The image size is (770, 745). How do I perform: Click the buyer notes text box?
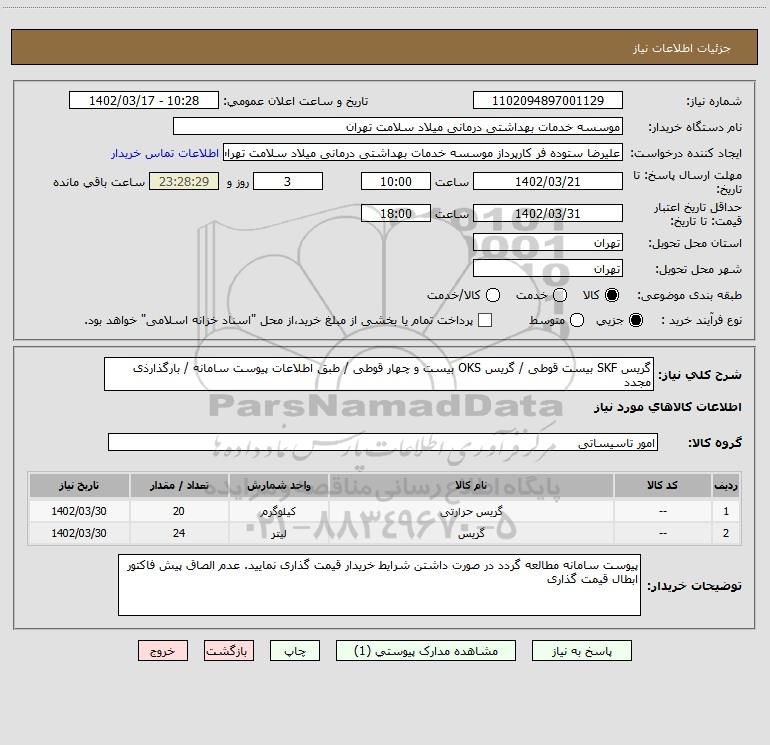pos(379,585)
